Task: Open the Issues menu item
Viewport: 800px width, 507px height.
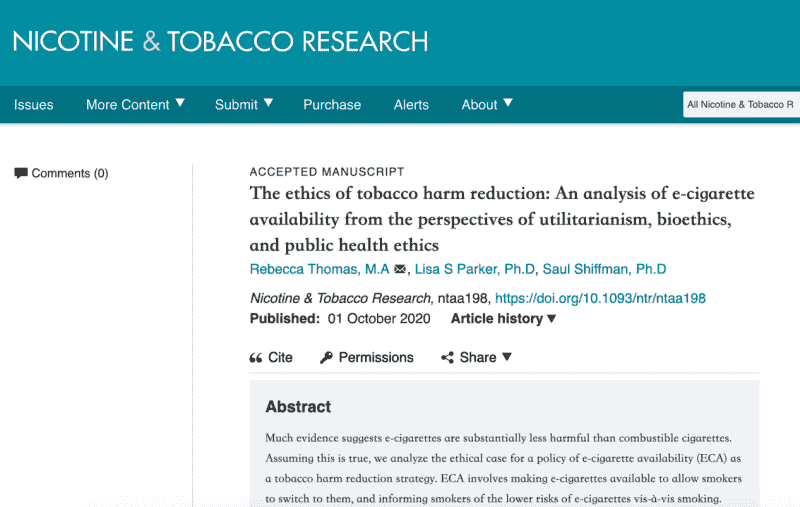Action: (34, 105)
